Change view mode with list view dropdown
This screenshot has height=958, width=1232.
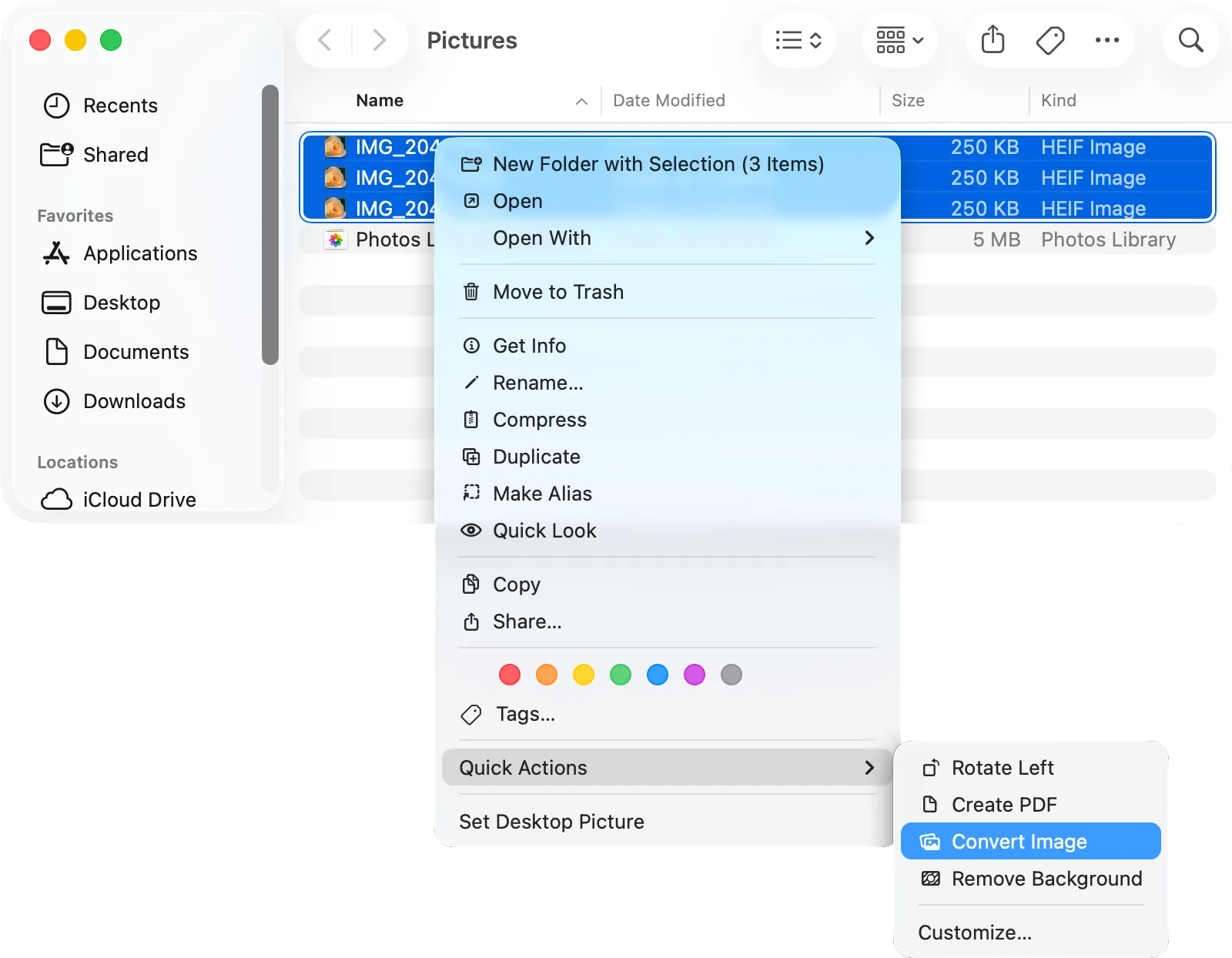pos(798,40)
